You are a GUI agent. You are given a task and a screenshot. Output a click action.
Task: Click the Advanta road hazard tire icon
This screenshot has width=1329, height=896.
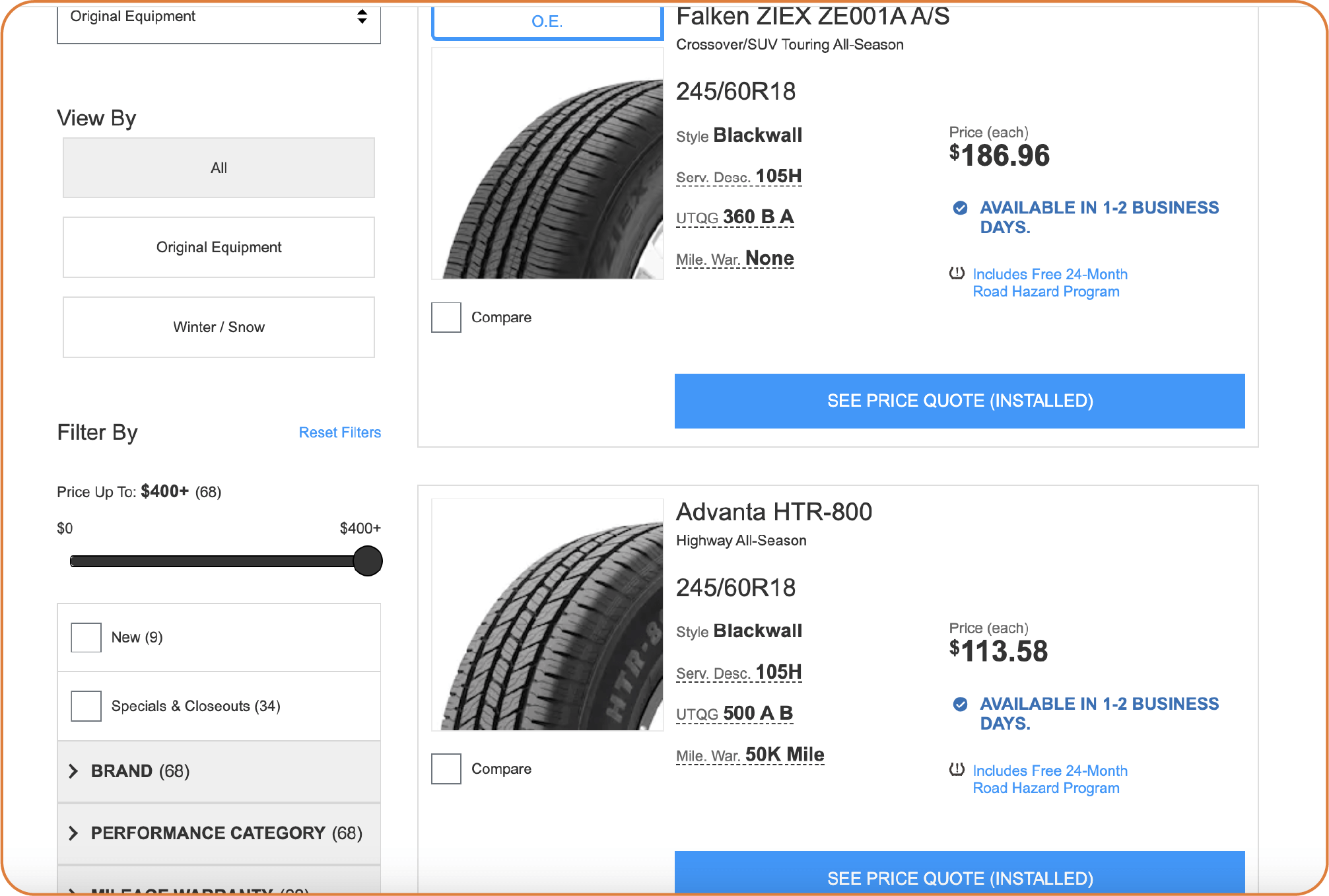click(957, 769)
